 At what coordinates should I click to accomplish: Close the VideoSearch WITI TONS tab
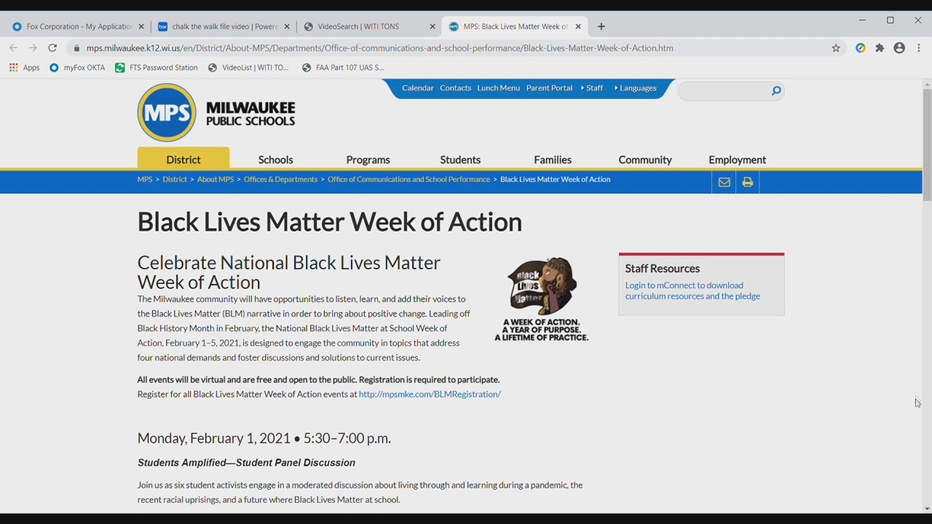432,26
